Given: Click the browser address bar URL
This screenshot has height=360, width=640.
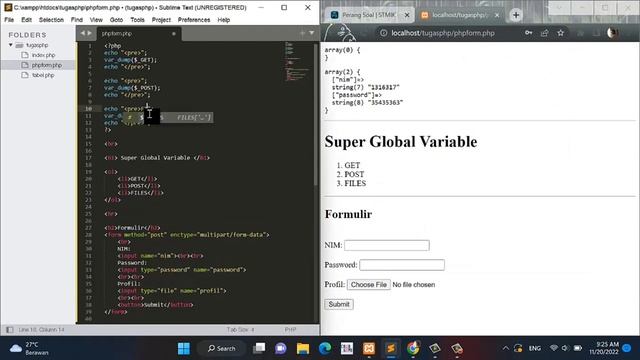Looking at the screenshot, I should pyautogui.click(x=443, y=33).
